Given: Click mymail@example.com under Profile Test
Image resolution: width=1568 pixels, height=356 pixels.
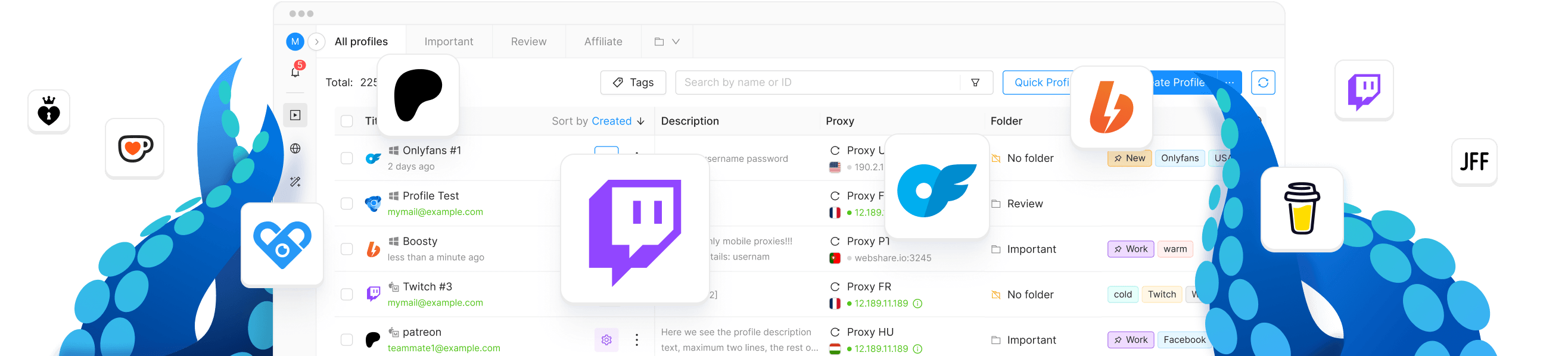Looking at the screenshot, I should click(x=435, y=212).
